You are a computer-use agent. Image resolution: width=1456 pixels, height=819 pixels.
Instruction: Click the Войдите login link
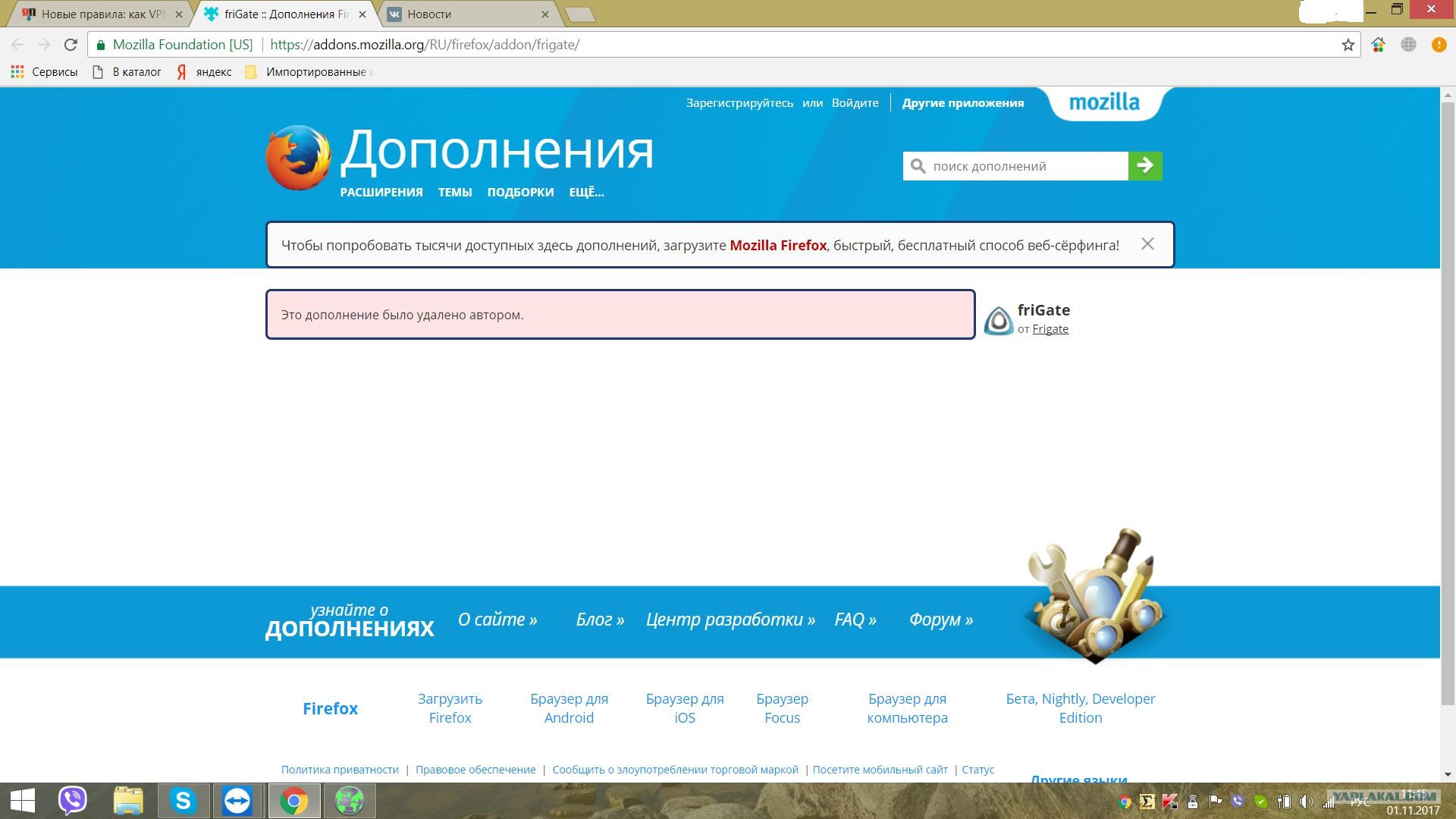pos(855,103)
